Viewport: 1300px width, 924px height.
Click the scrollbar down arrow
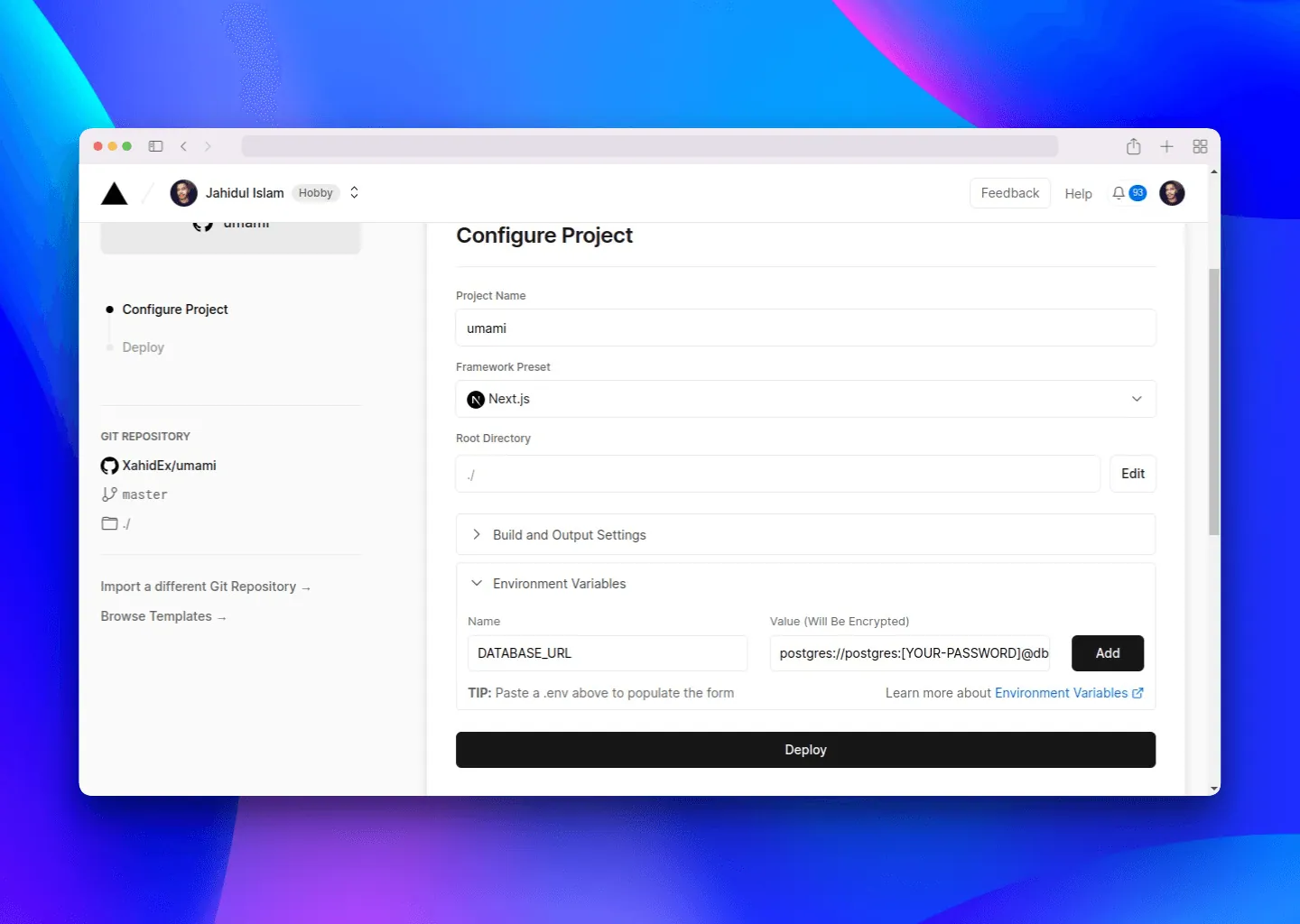[1214, 789]
